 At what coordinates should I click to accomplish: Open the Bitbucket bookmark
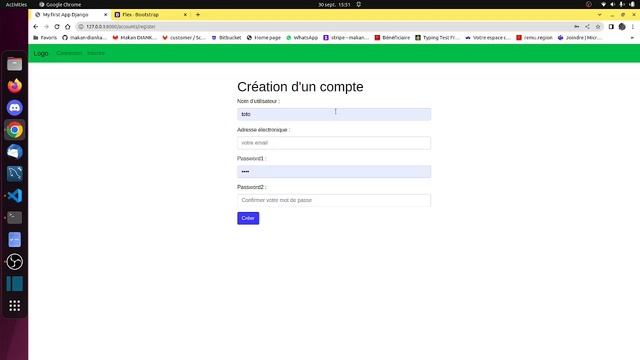tap(226, 38)
